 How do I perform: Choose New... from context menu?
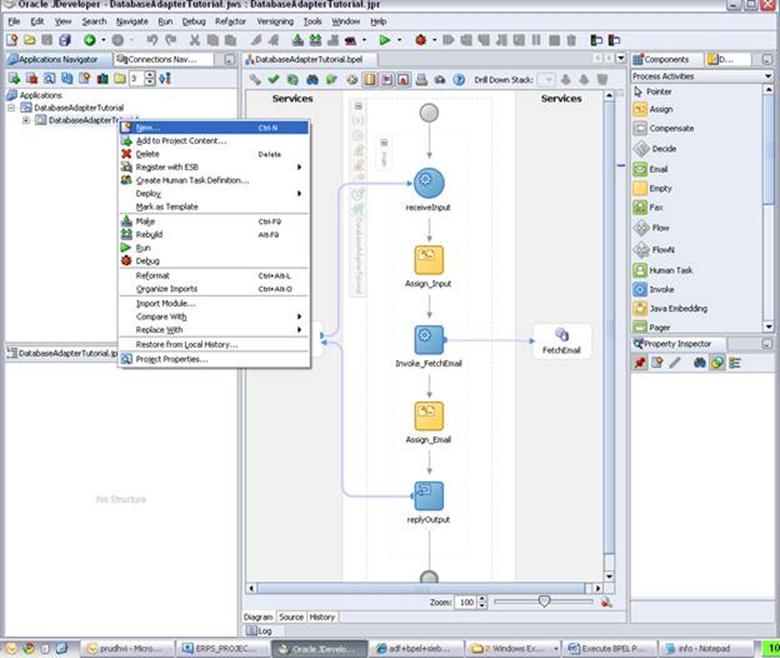click(214, 128)
